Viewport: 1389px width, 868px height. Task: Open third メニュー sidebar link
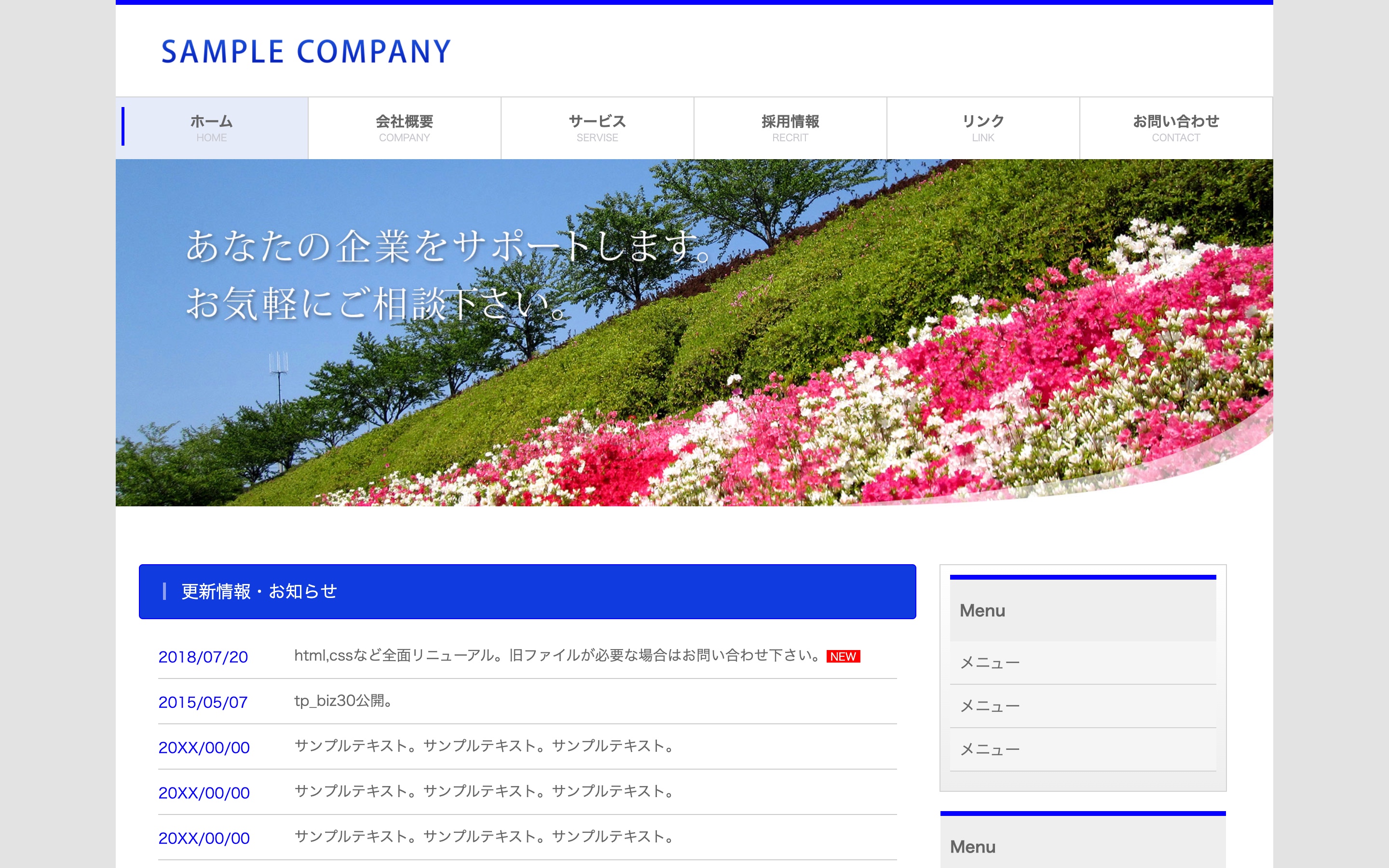click(990, 749)
